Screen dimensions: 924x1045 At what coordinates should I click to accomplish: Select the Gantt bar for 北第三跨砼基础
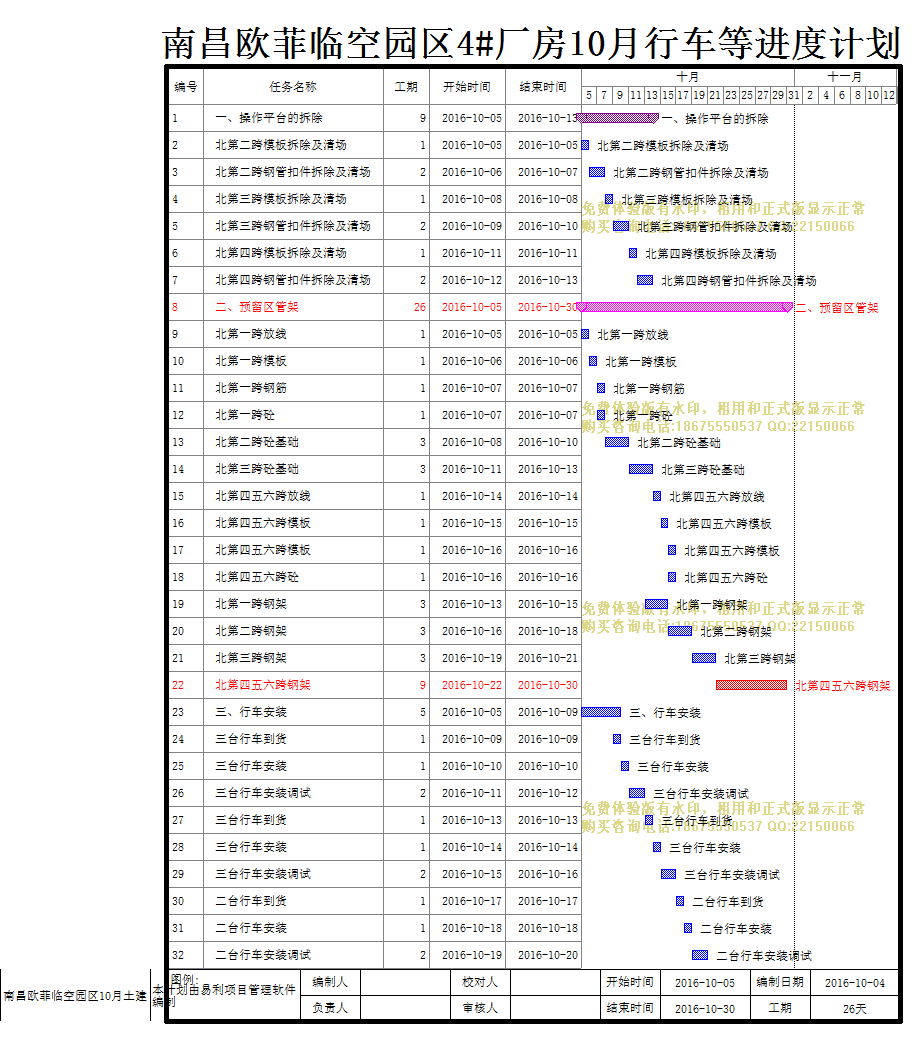pos(641,470)
